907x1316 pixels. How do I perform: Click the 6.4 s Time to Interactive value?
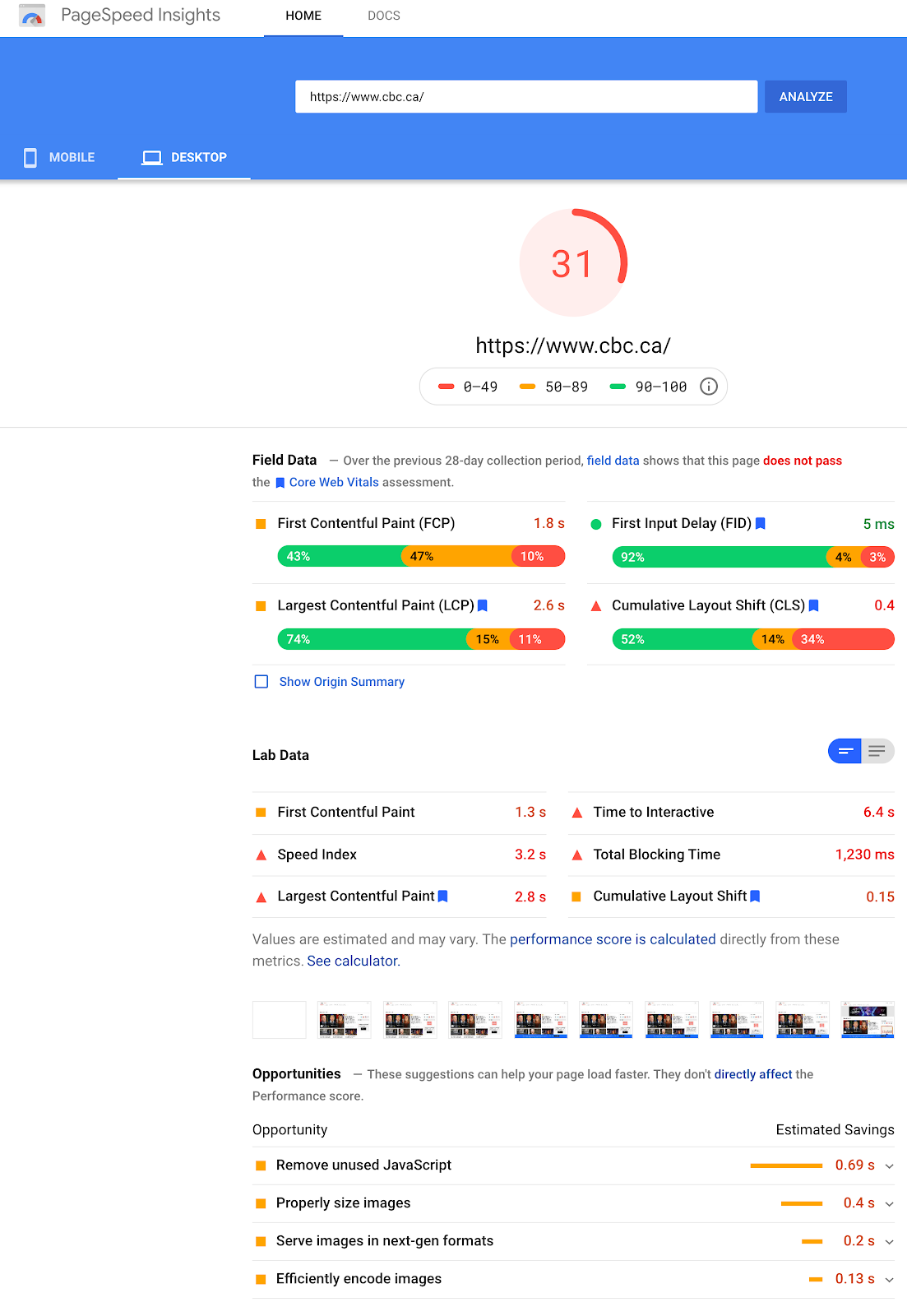pyautogui.click(x=879, y=813)
